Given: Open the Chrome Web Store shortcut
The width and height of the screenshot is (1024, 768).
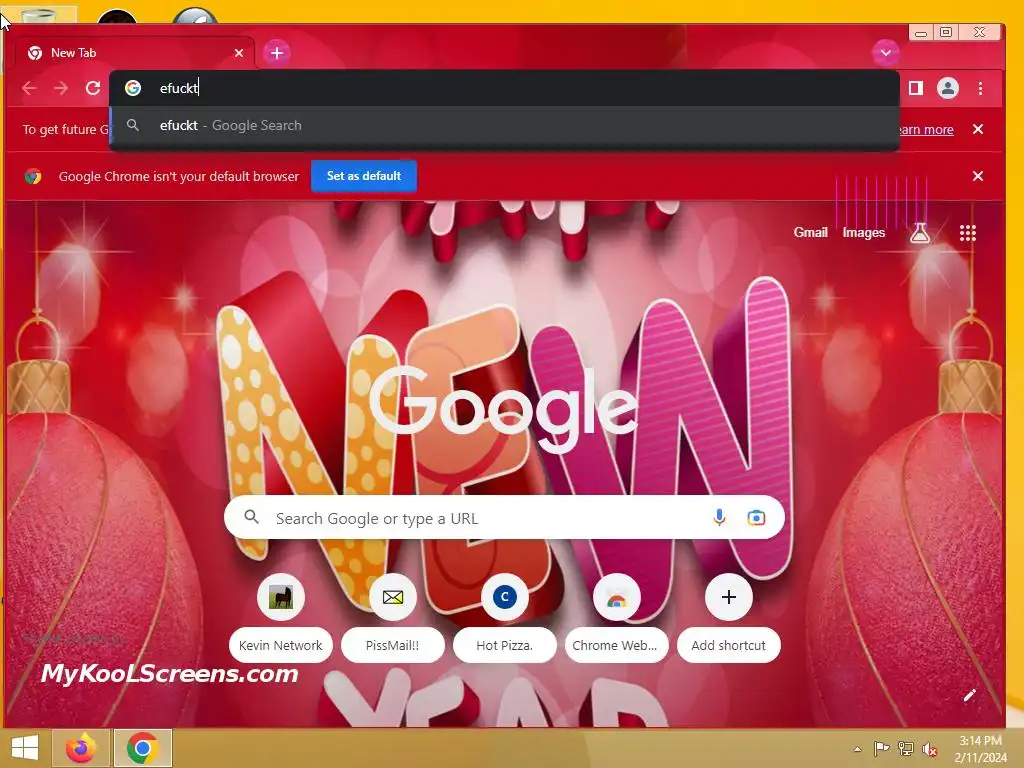Looking at the screenshot, I should (616, 618).
